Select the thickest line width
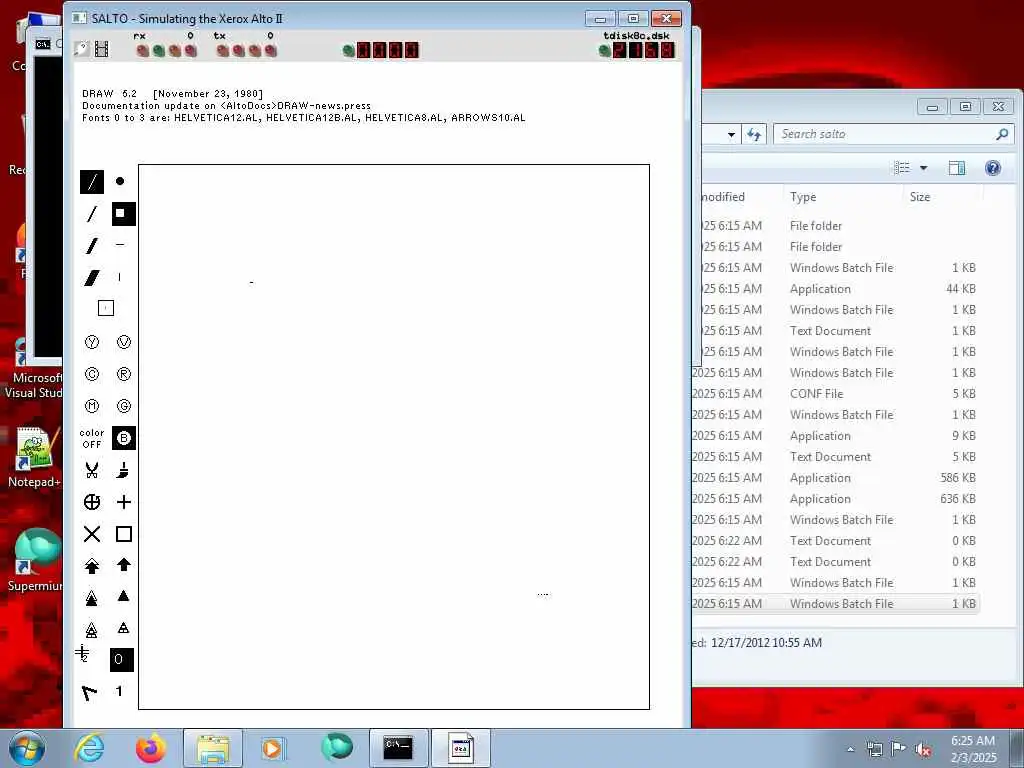This screenshot has height=768, width=1024. click(x=92, y=278)
